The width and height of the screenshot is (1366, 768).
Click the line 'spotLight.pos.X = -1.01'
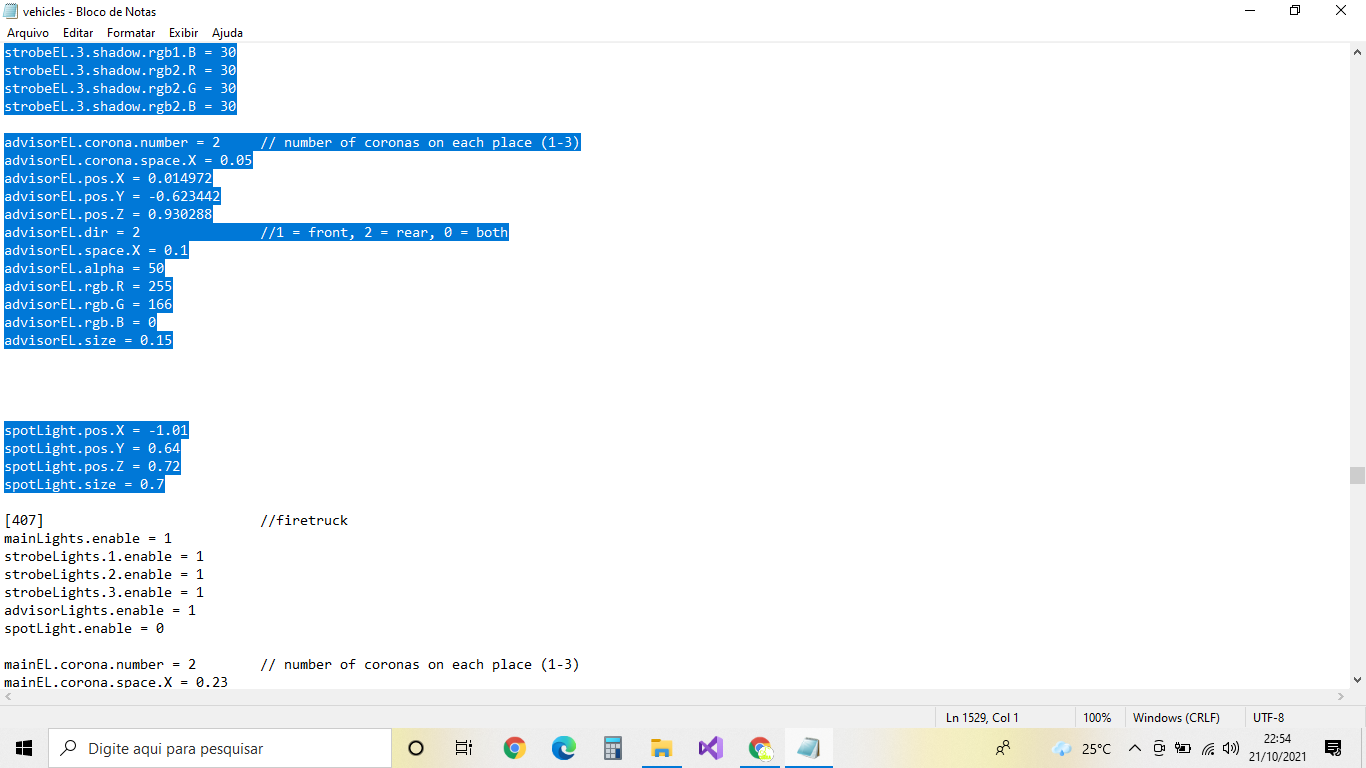[96, 430]
